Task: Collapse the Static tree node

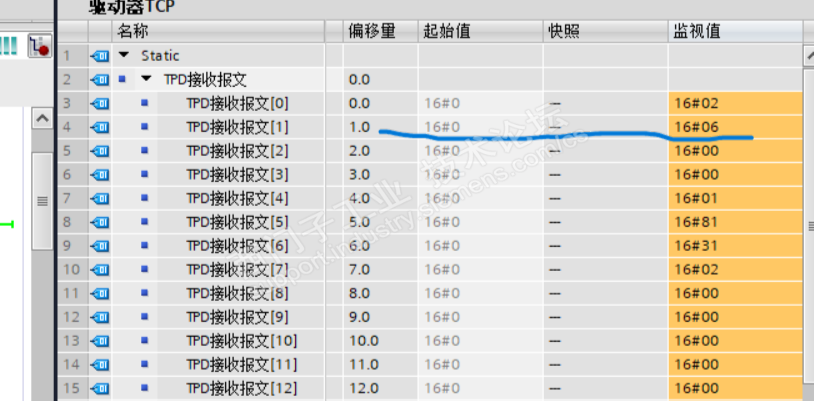Action: click(123, 55)
